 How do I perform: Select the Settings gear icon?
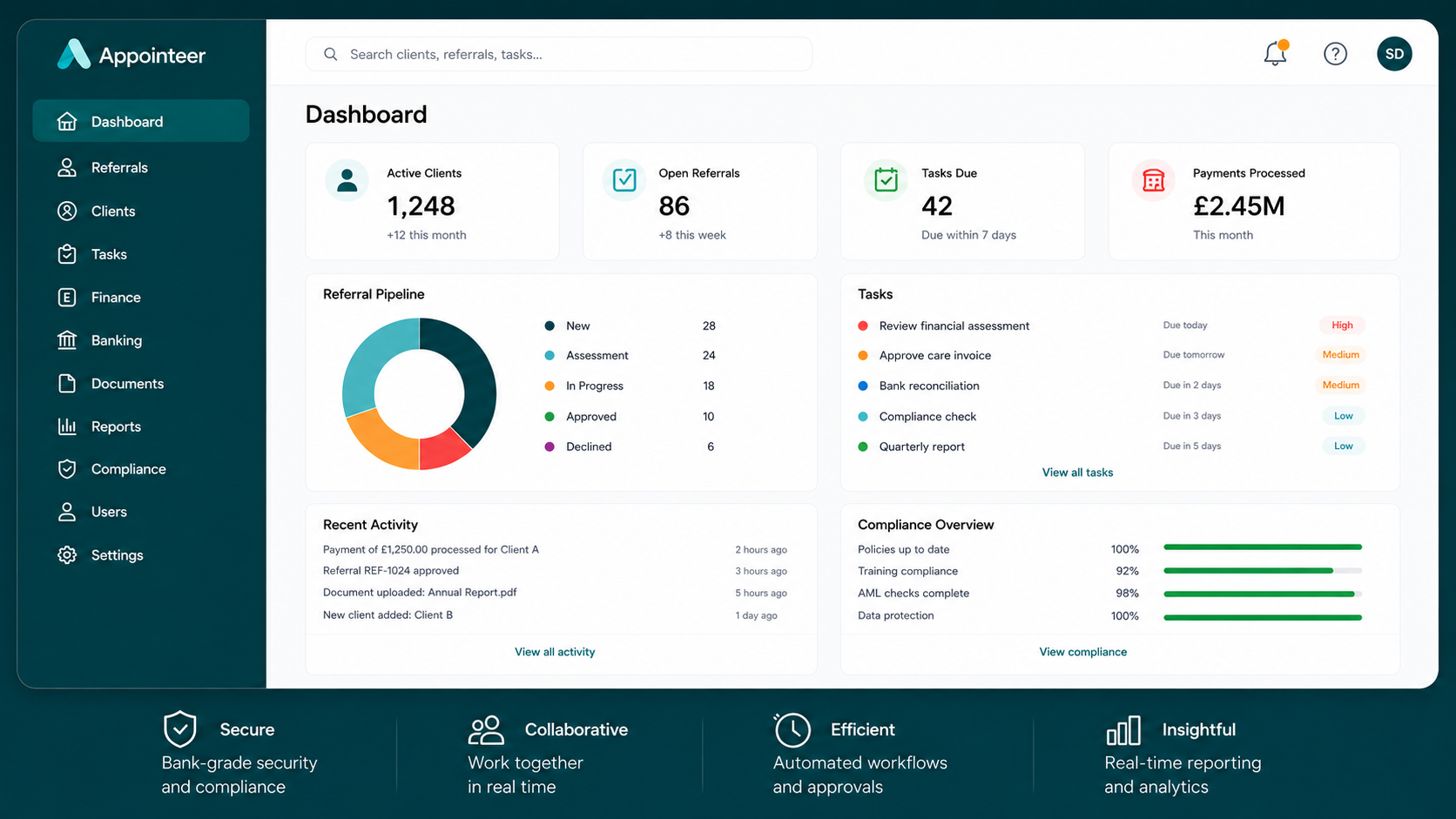pos(67,555)
